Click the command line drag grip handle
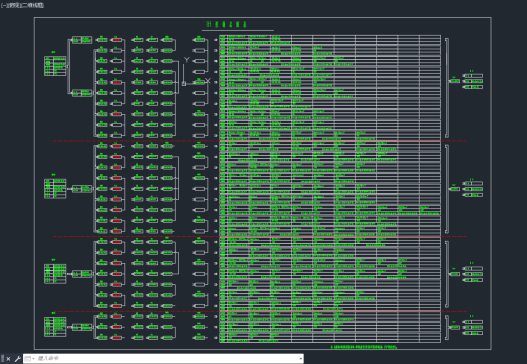The image size is (527, 364). (2, 359)
